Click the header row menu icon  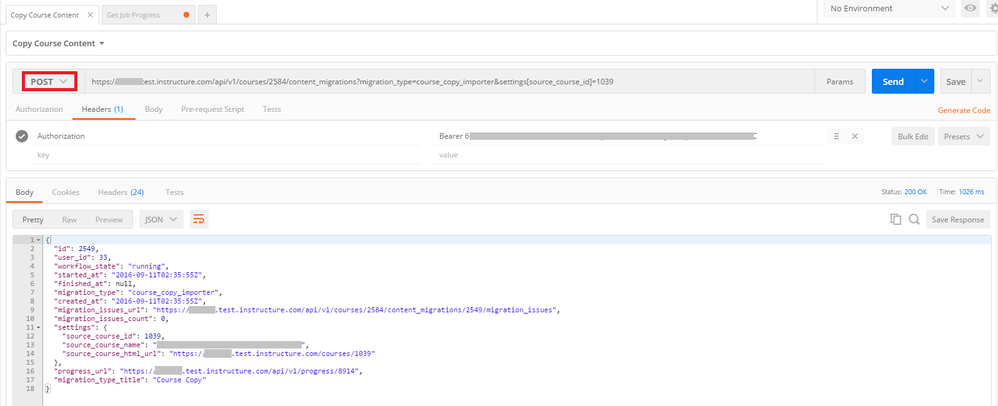coord(836,136)
